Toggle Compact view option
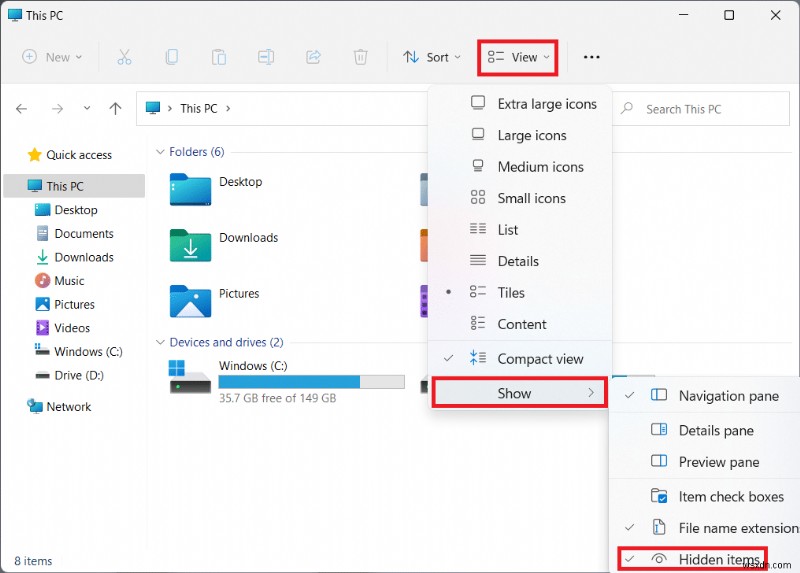The width and height of the screenshot is (800, 573). click(540, 359)
